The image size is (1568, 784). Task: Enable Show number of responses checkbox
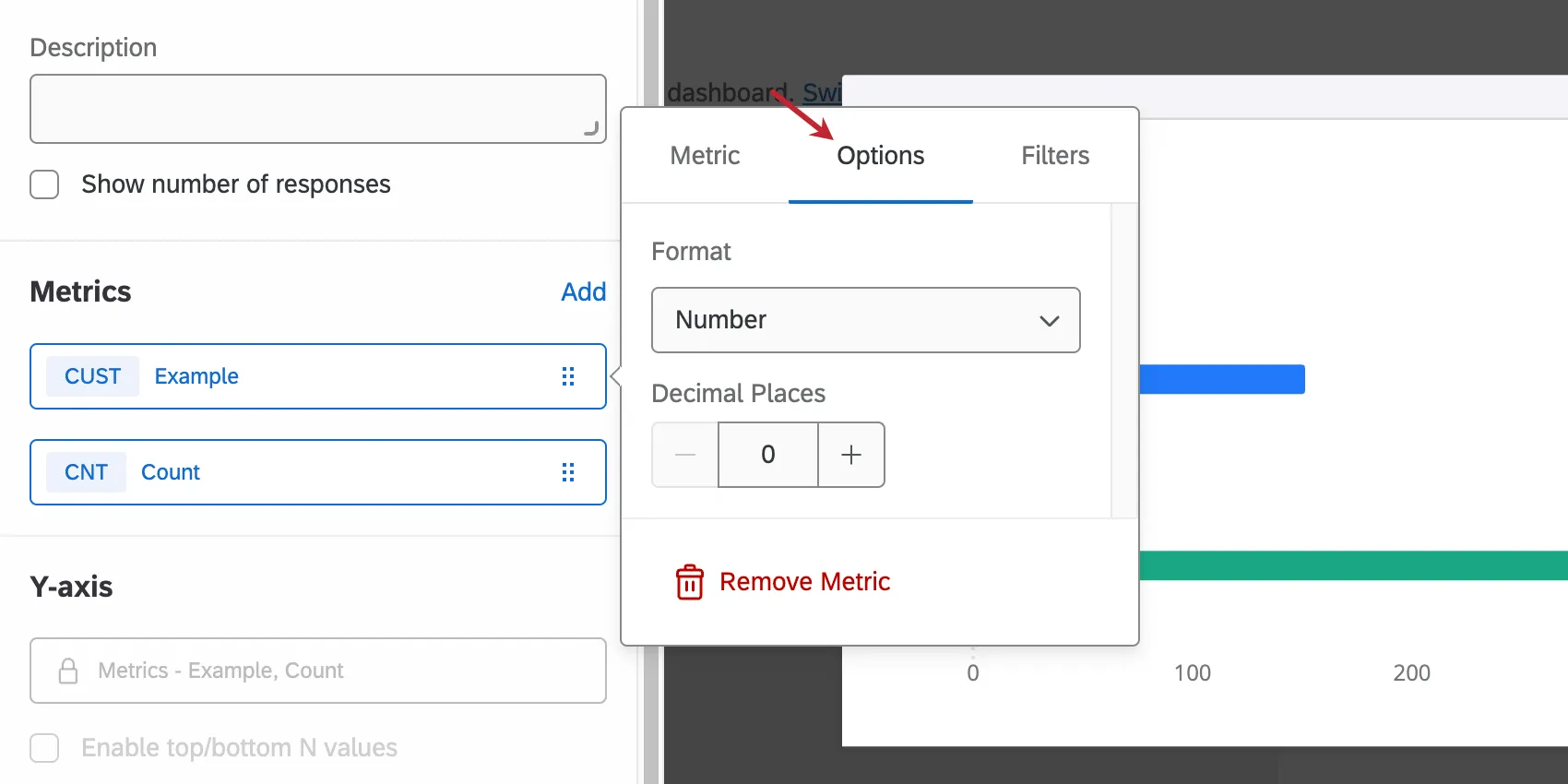pyautogui.click(x=44, y=184)
